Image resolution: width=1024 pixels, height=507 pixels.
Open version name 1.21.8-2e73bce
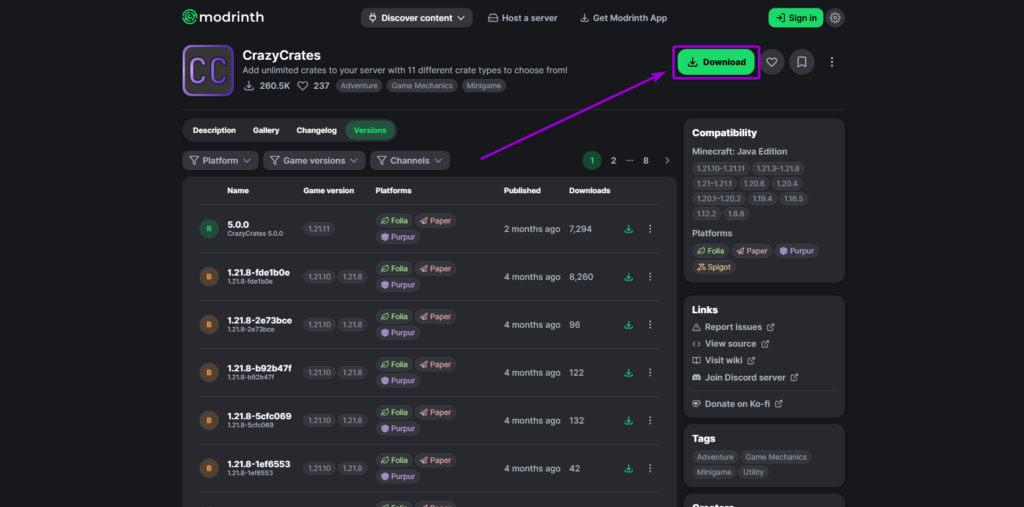point(259,320)
